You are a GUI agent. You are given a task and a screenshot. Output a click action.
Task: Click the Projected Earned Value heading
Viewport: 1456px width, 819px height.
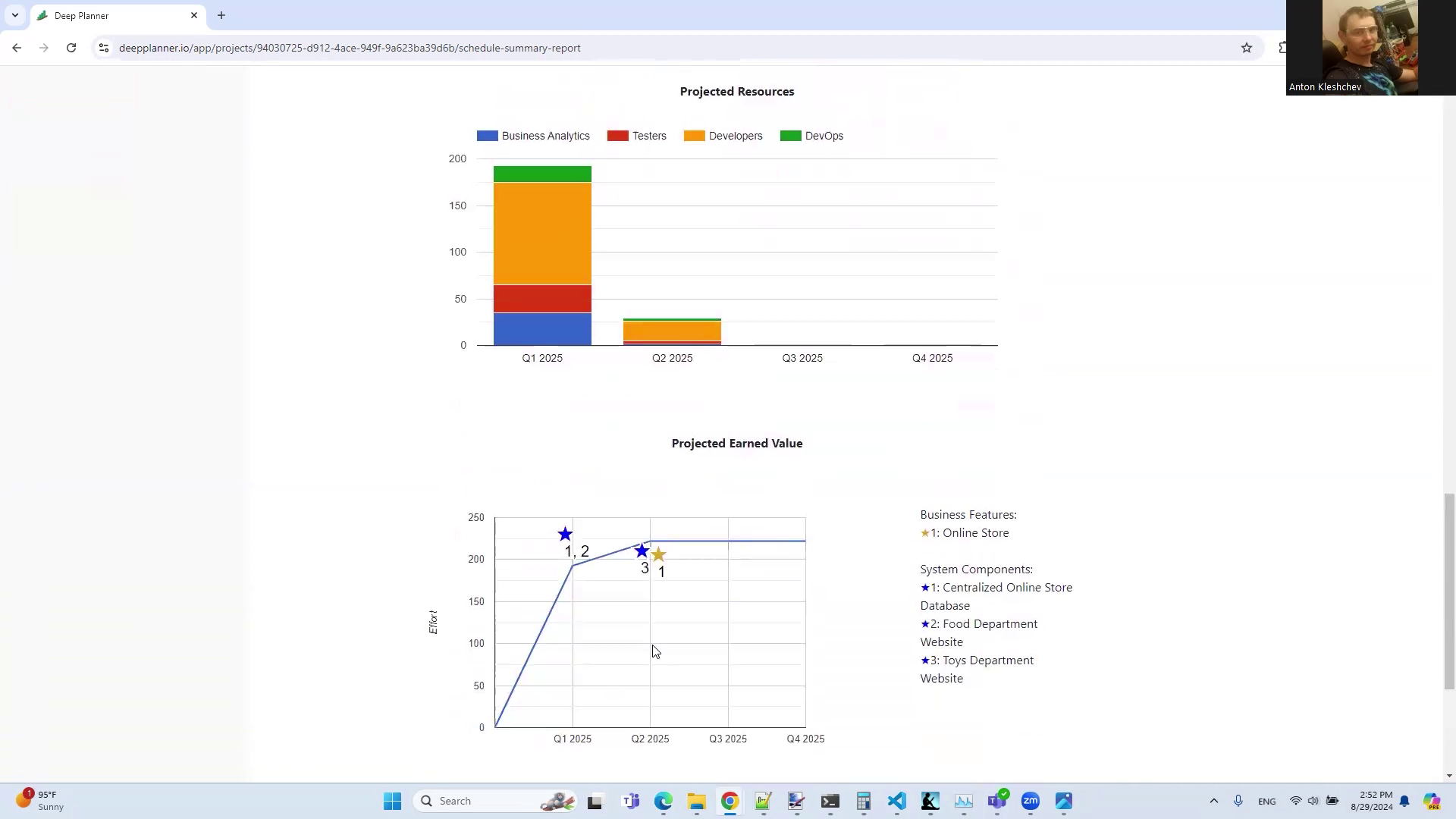pos(737,444)
